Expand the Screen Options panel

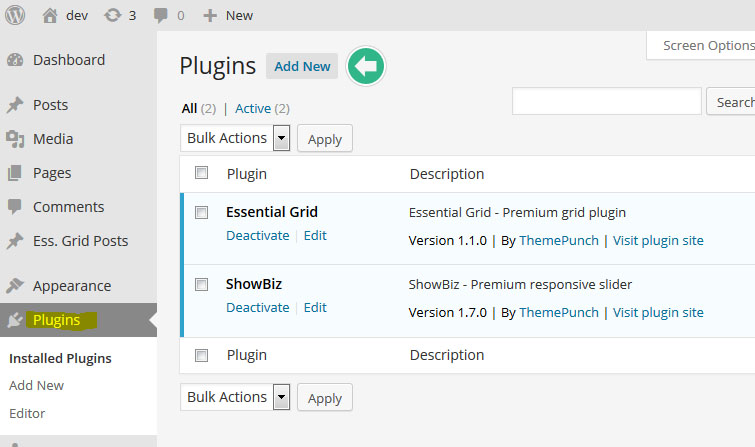(706, 46)
